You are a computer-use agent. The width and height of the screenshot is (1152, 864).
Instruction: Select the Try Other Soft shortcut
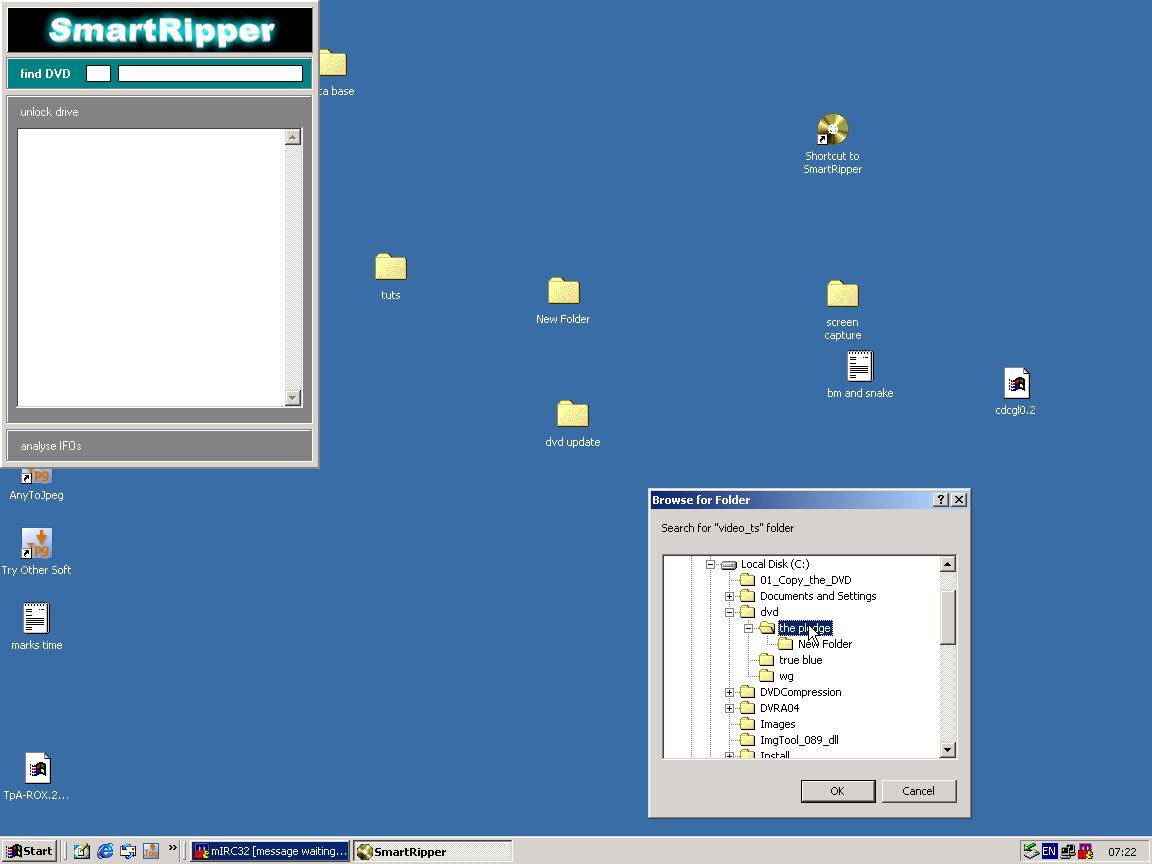[x=36, y=552]
